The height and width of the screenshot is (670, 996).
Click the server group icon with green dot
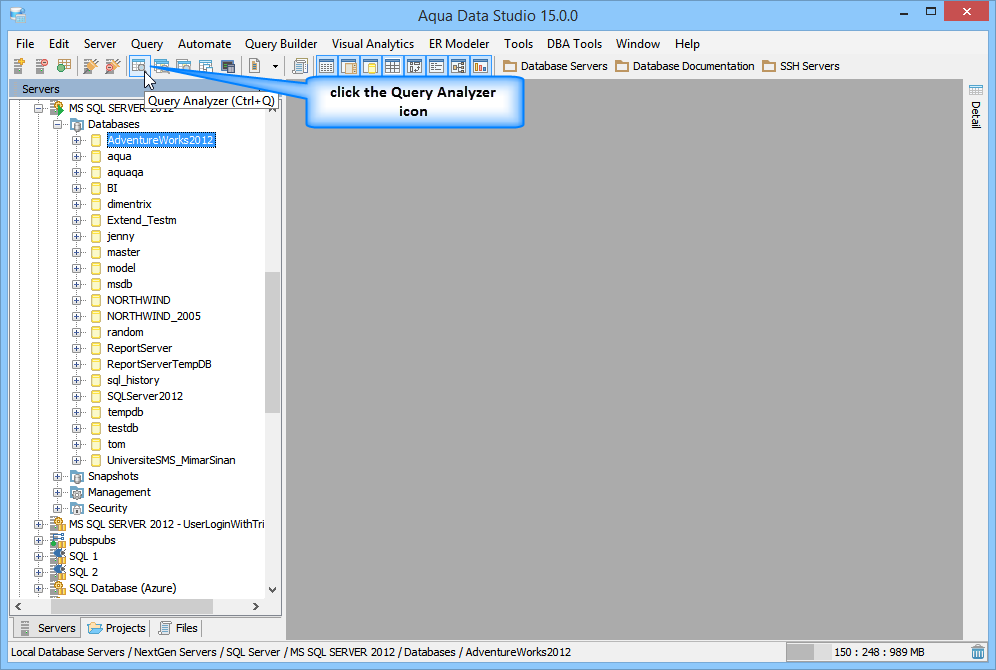(x=64, y=65)
